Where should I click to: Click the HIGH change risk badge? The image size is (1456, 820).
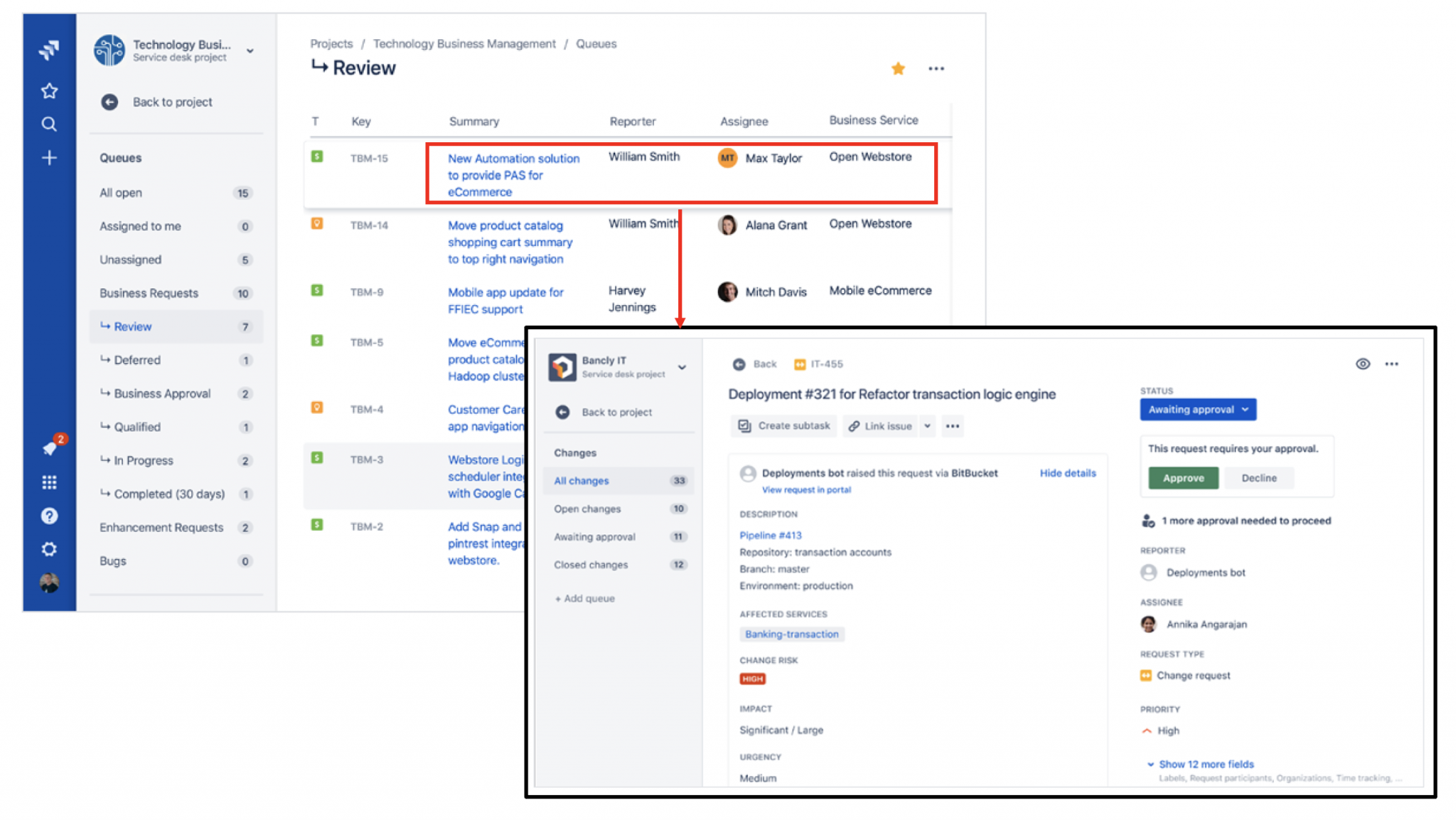coord(751,678)
